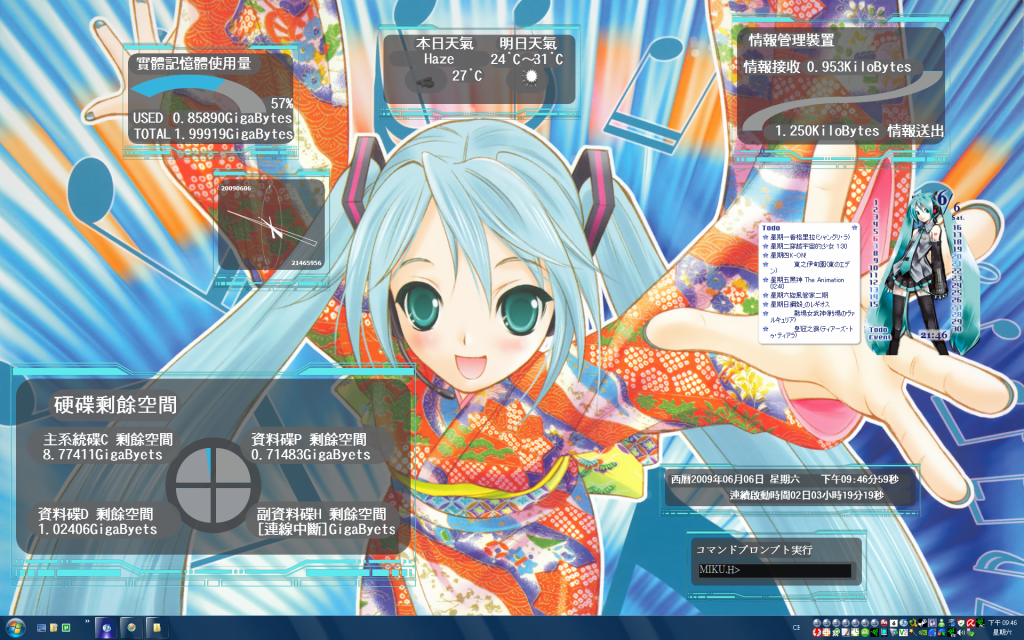
Task: Expand the quick launch overflow chevron
Action: click(x=87, y=622)
